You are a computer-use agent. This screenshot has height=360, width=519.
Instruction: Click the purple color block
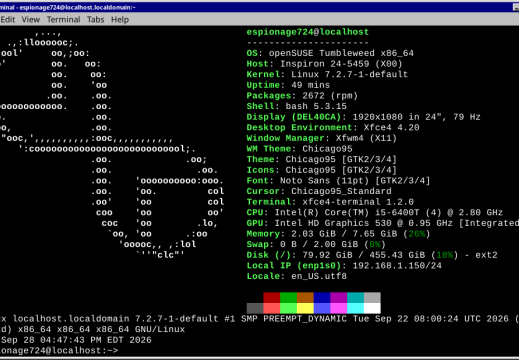(339, 298)
